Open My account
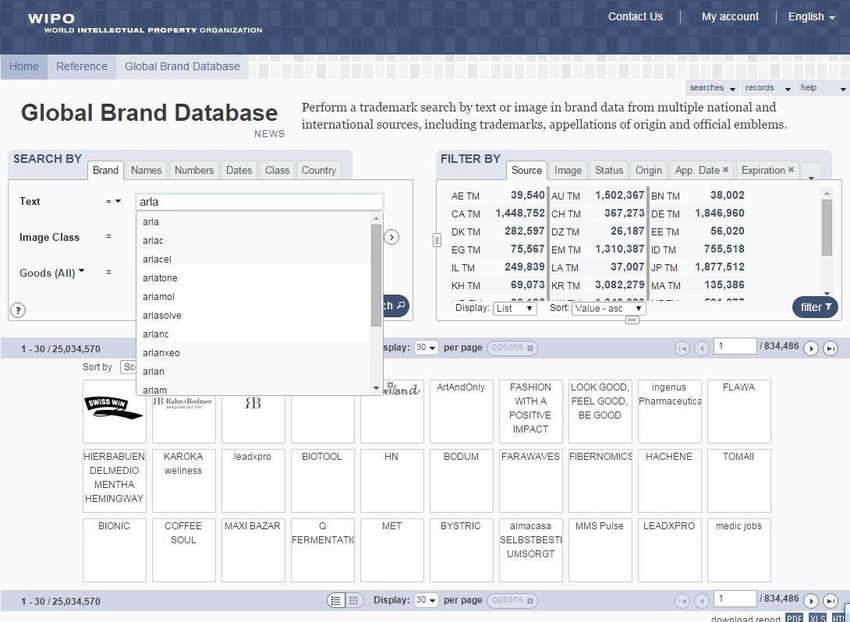 pyautogui.click(x=730, y=17)
